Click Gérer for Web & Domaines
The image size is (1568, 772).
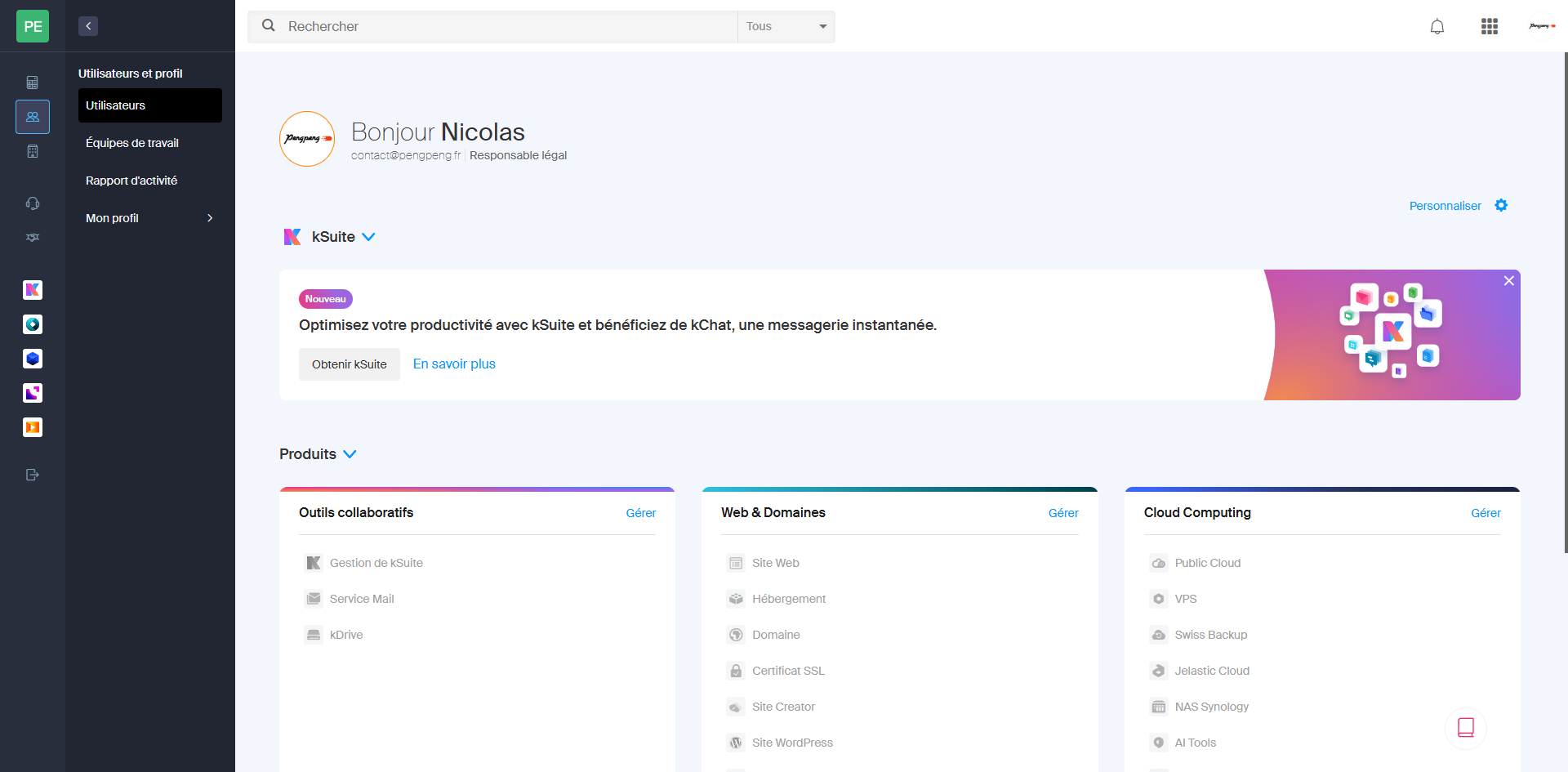pyautogui.click(x=1063, y=513)
